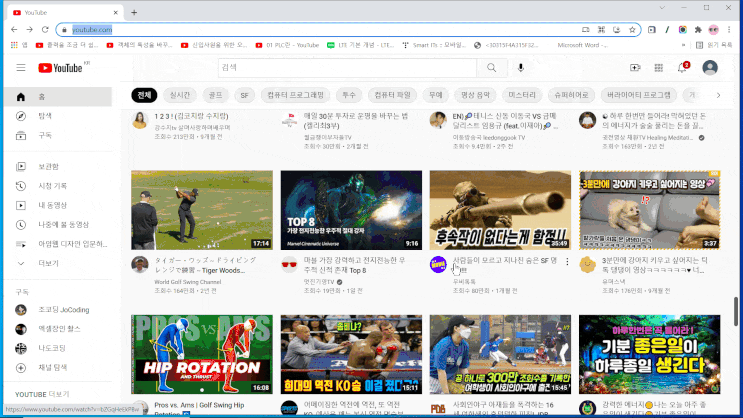Open the Chrome three-dot menu
Screen dimensions: 743x418
[729, 29]
